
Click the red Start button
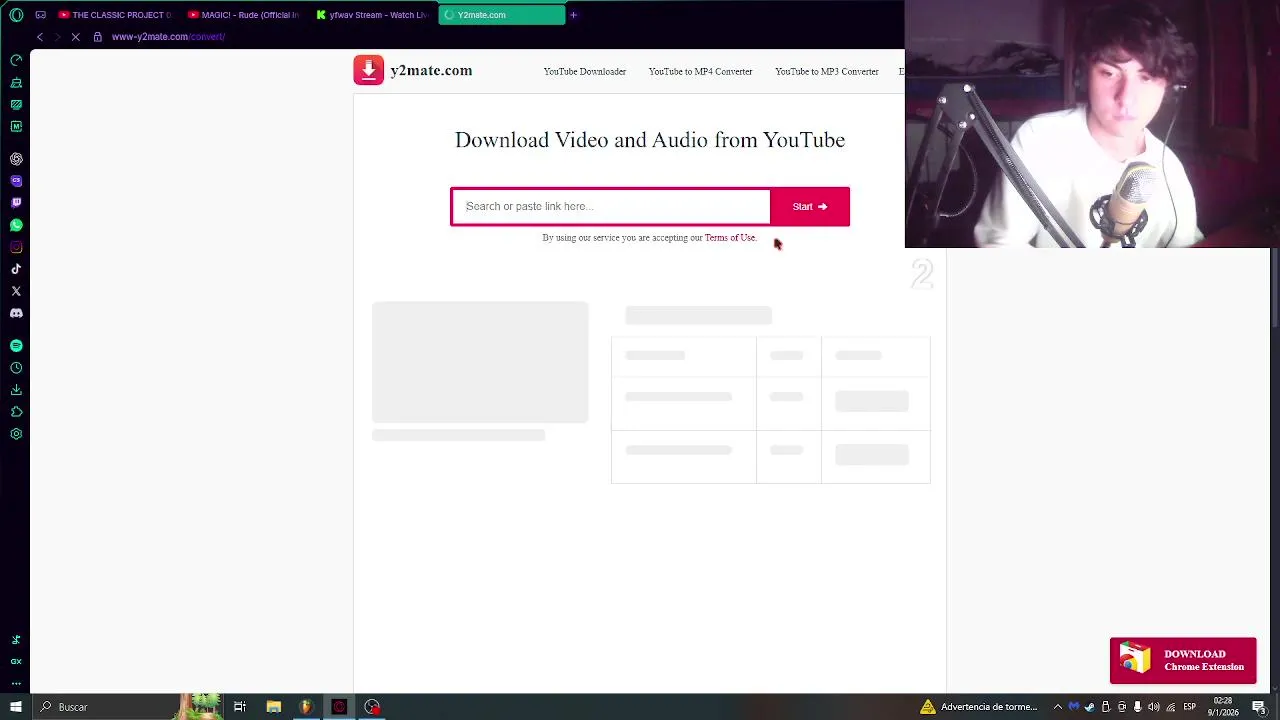810,207
